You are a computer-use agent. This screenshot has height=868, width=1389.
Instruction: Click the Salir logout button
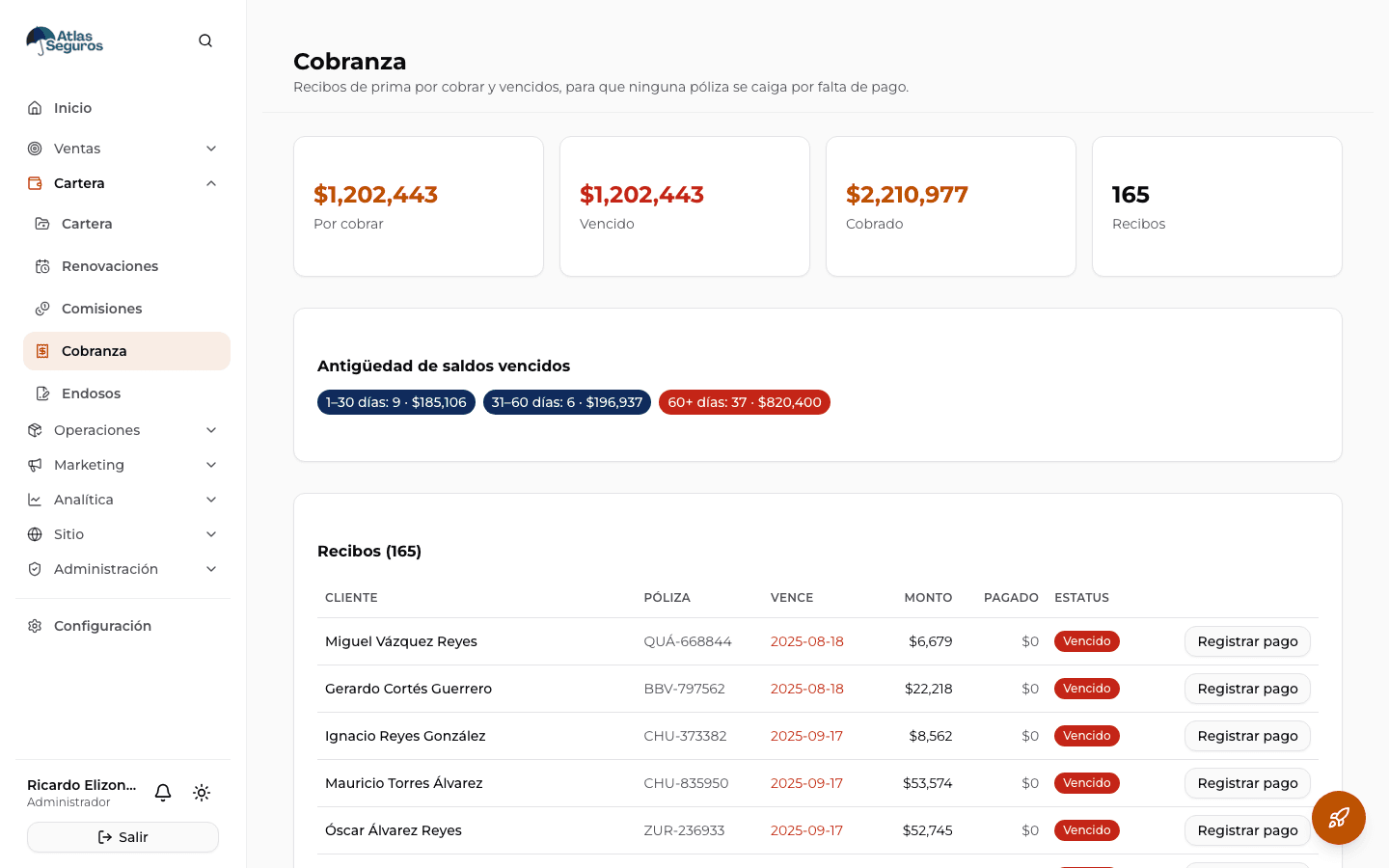[123, 837]
